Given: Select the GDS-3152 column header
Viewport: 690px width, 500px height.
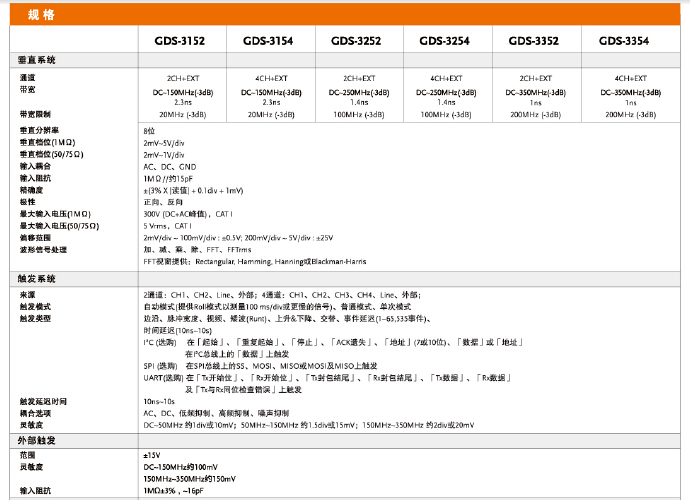Looking at the screenshot, I should pos(178,41).
